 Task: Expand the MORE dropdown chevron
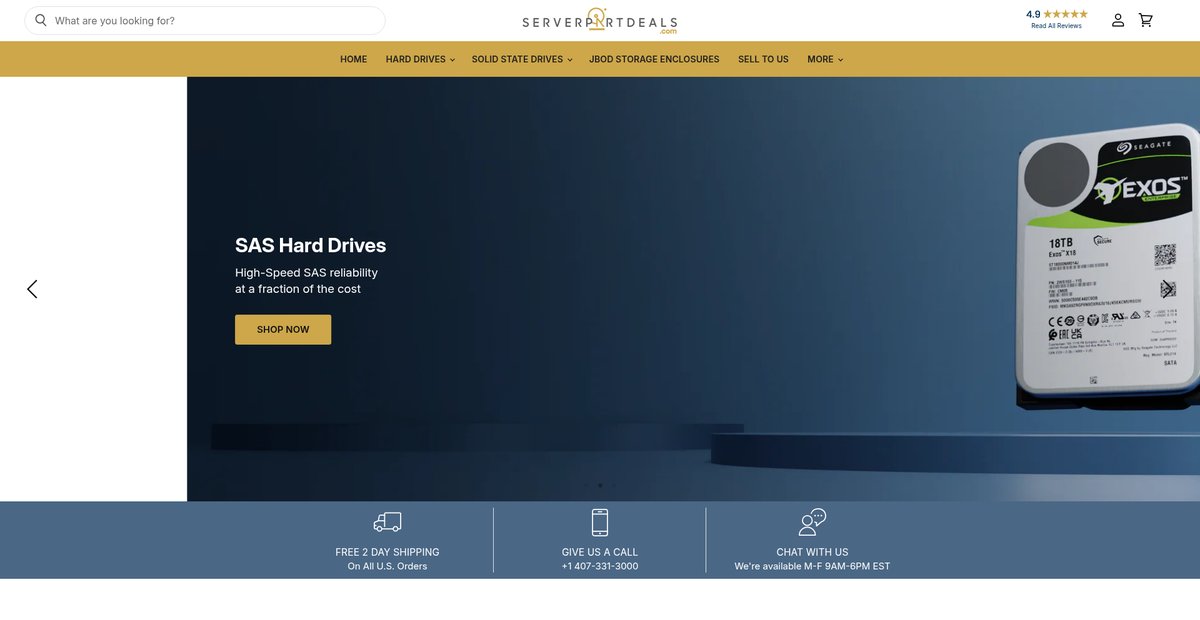point(840,60)
